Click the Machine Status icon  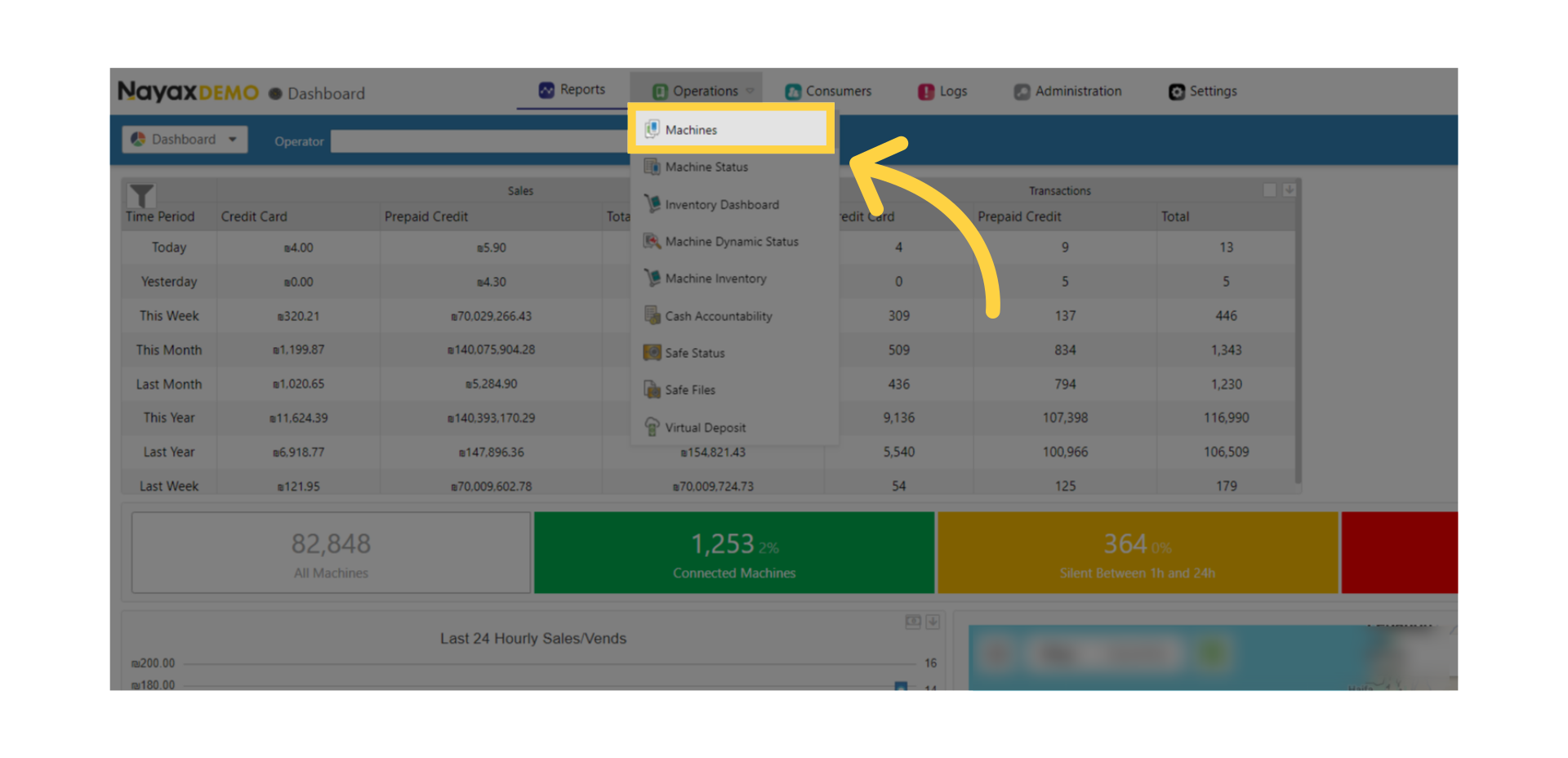click(x=652, y=166)
